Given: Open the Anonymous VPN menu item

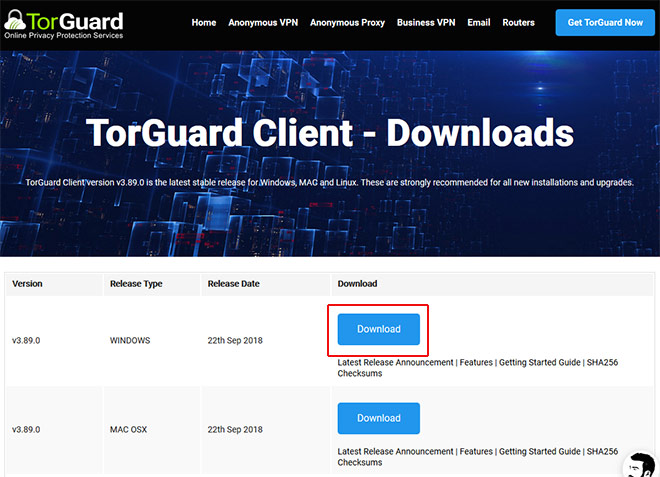Looking at the screenshot, I should click(x=263, y=23).
